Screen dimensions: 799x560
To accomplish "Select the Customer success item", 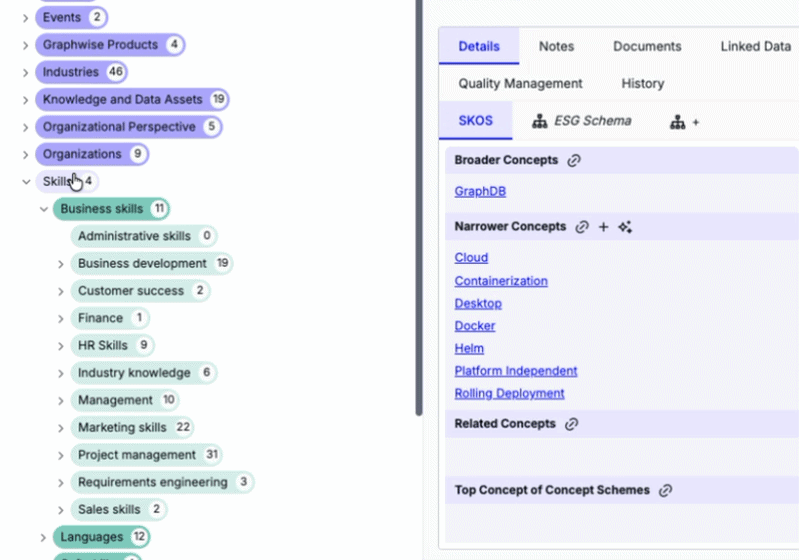I will pos(140,291).
